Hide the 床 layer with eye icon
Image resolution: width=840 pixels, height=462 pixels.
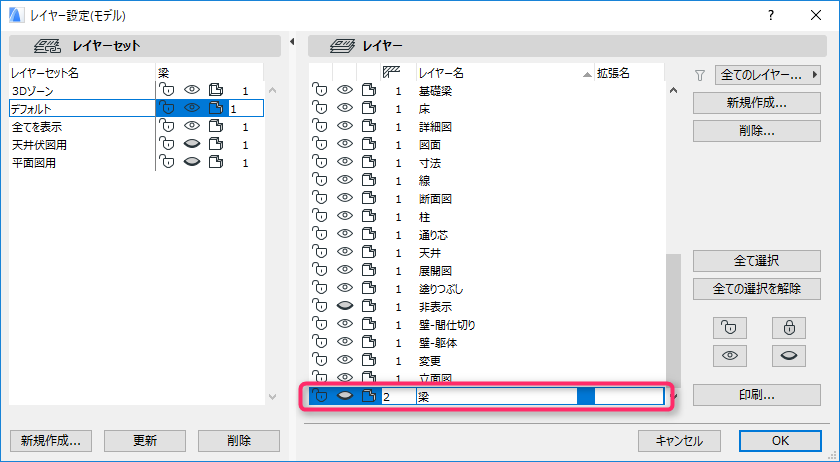pos(344,108)
